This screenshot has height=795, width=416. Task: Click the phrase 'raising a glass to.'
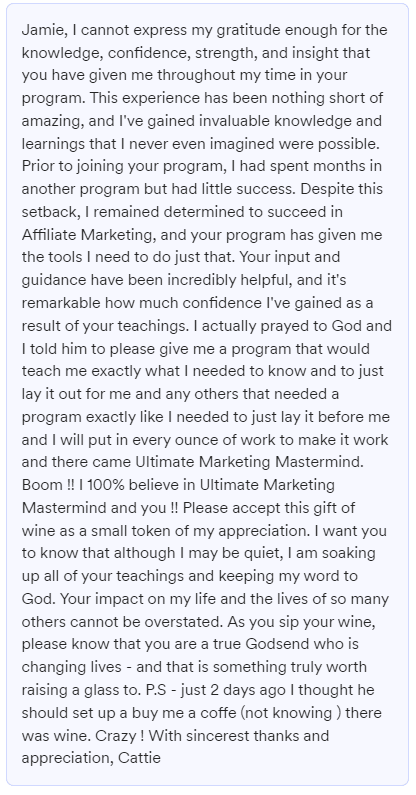point(82,691)
